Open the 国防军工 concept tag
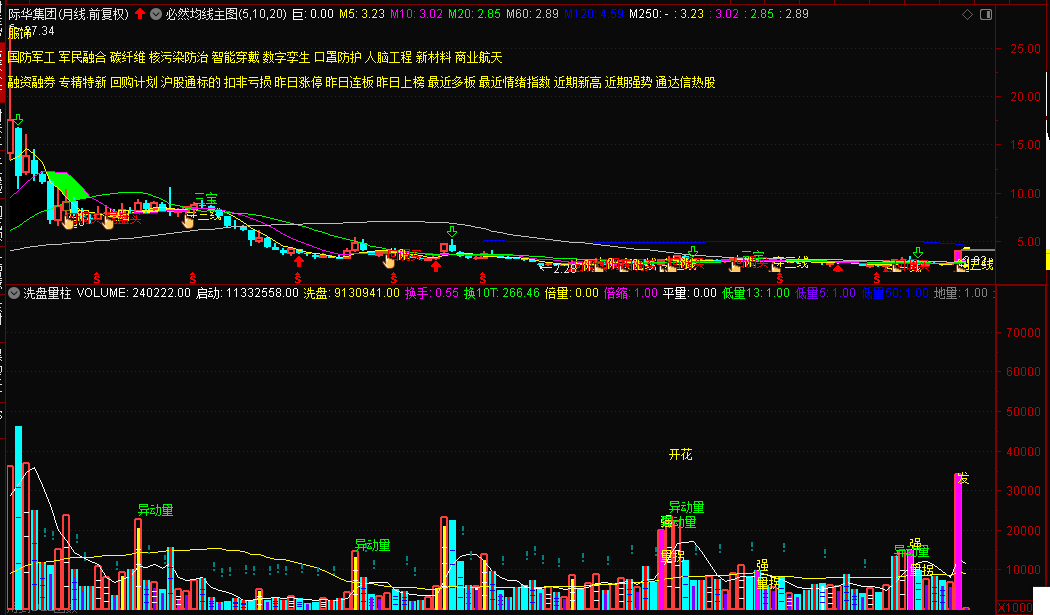Screen dimensions: 1050x615 (31, 58)
